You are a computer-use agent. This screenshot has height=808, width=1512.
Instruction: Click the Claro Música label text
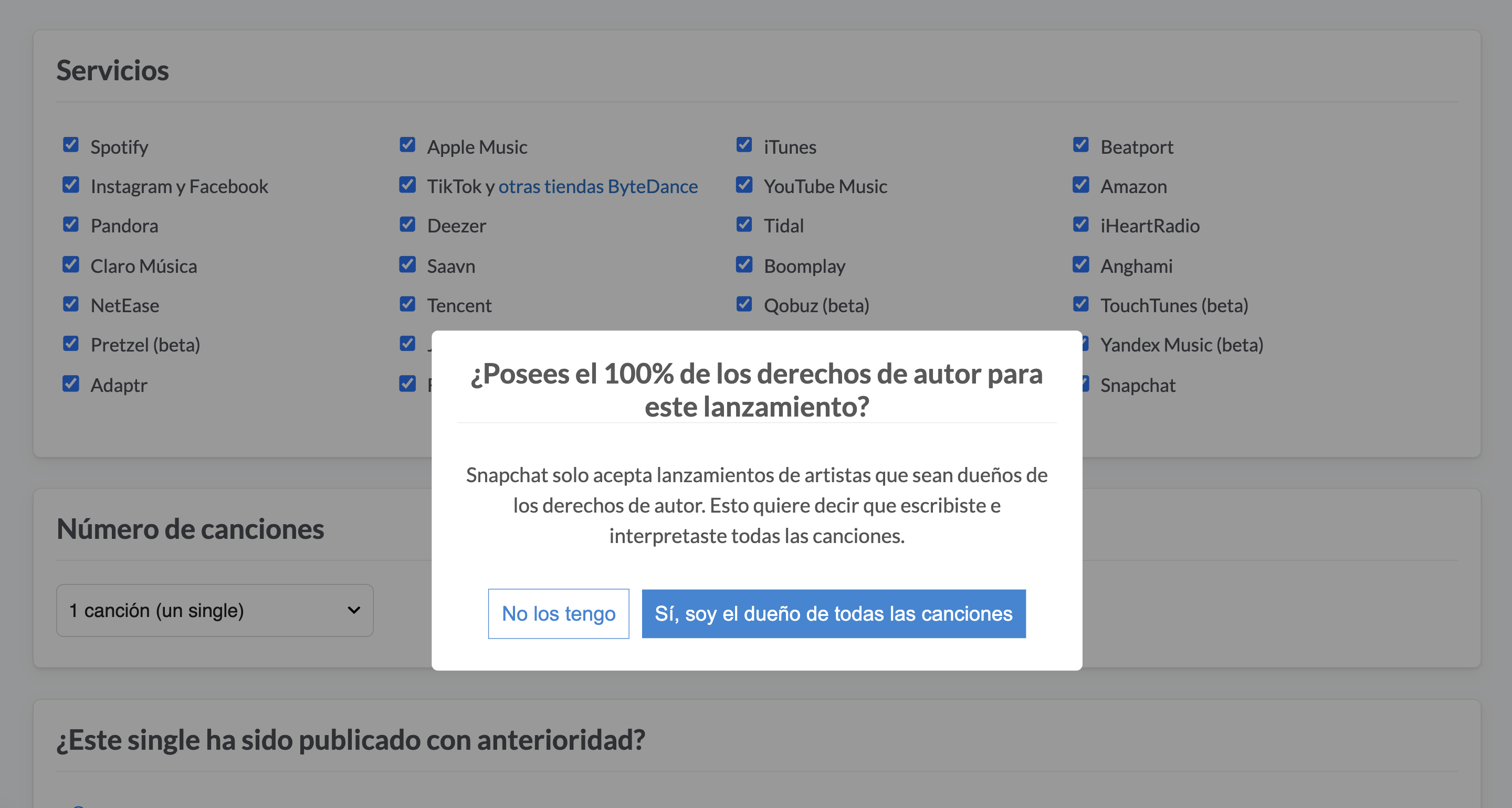point(144,266)
